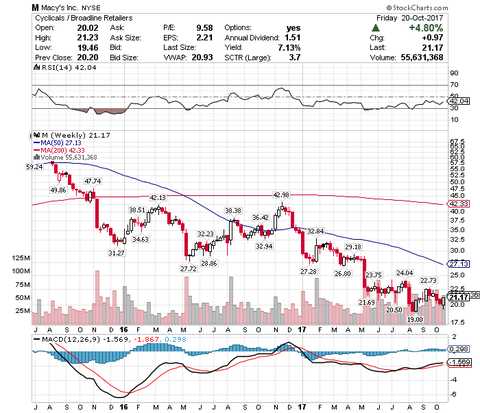Click the RSI indicator icon beside RSI(14)
Viewport: 480px width, 413px height.
[37, 67]
